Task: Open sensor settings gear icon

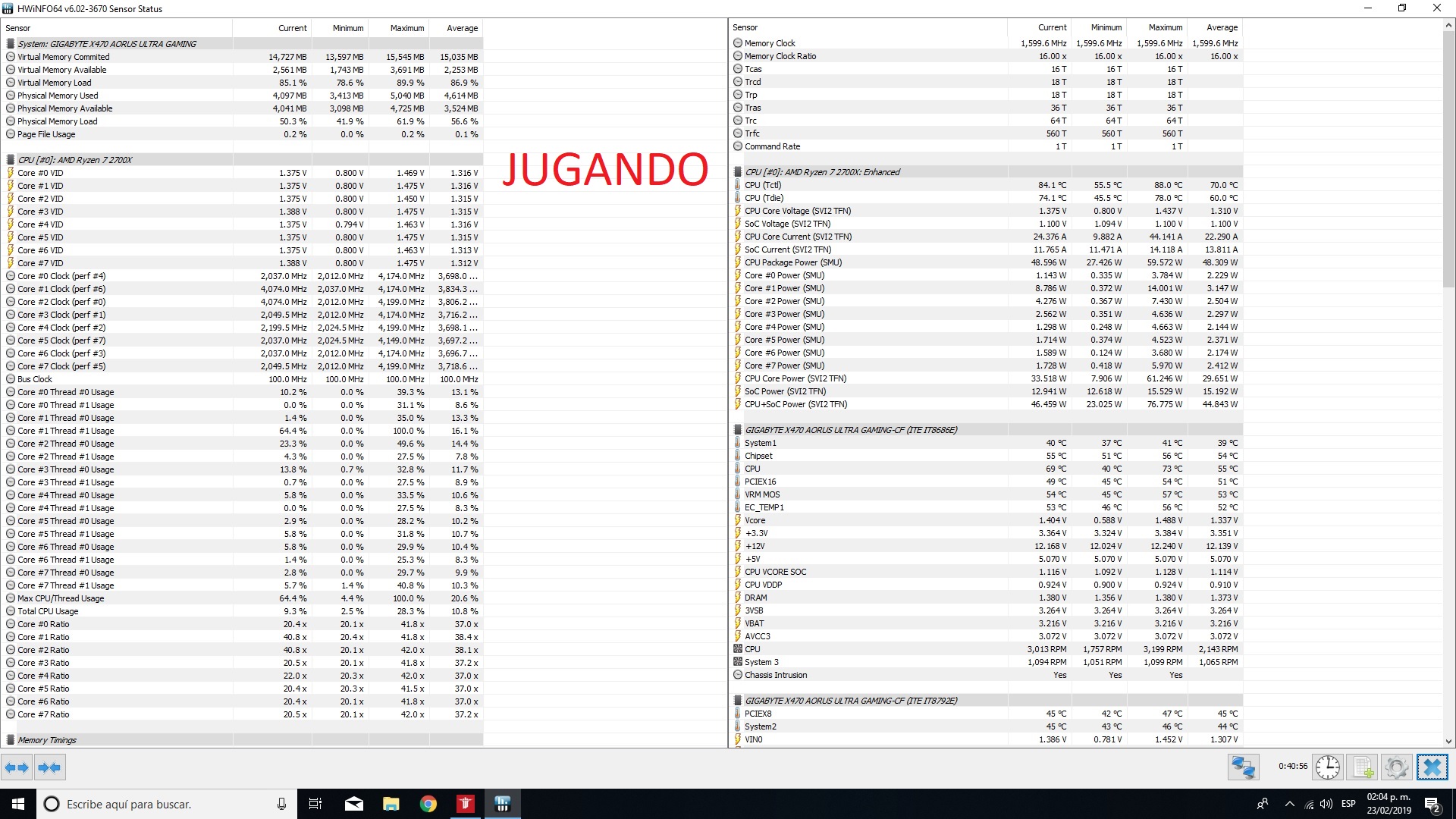Action: click(1397, 767)
